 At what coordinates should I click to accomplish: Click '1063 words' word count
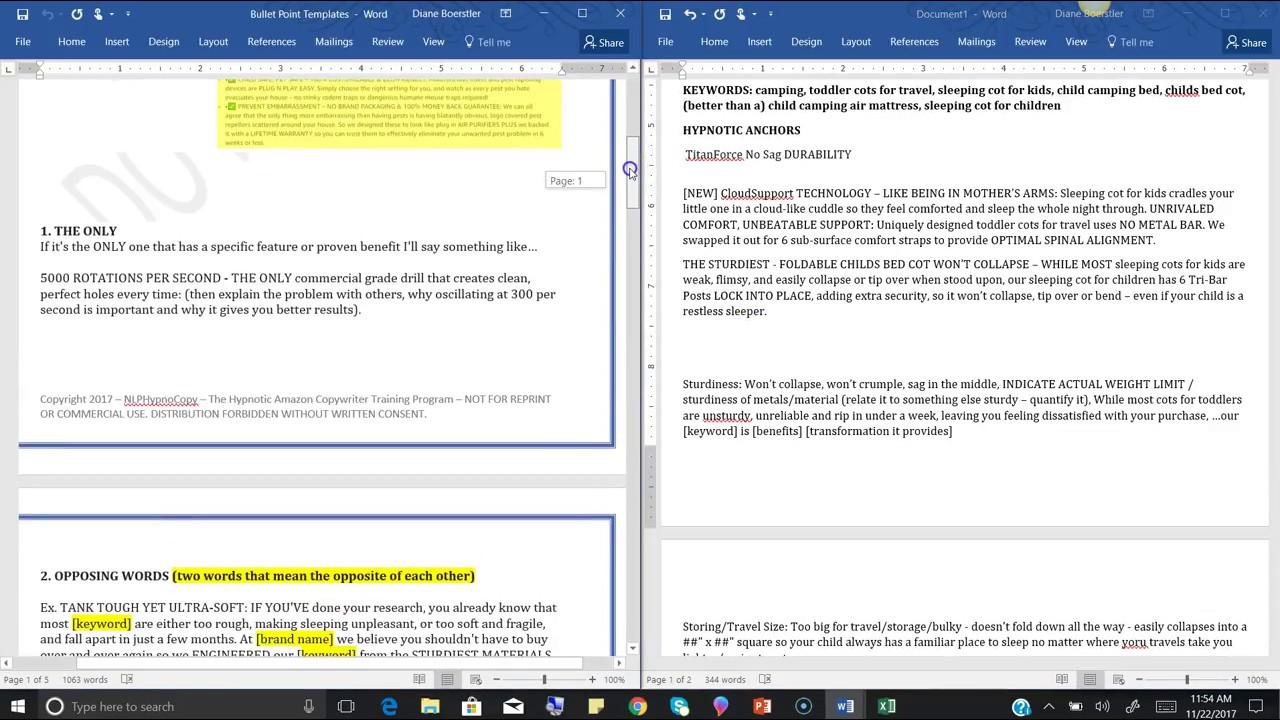pyautogui.click(x=85, y=680)
